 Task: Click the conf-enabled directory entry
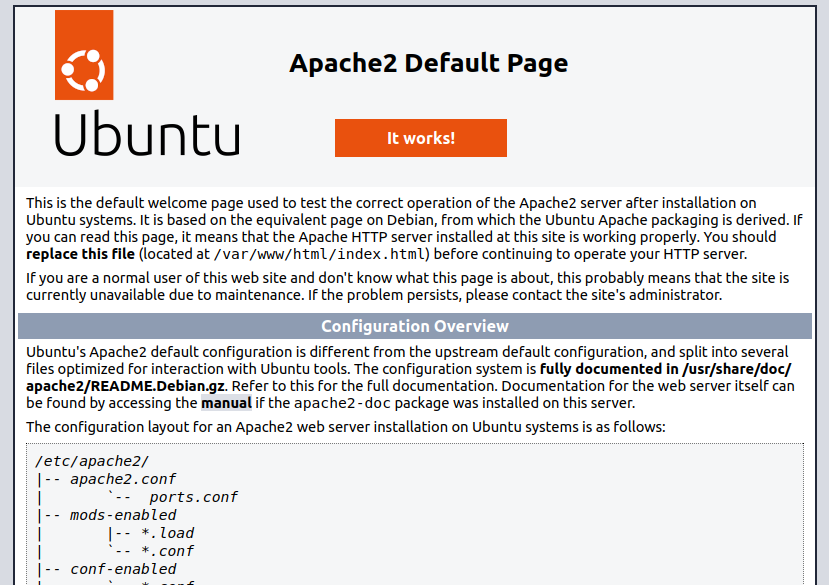click(122, 569)
